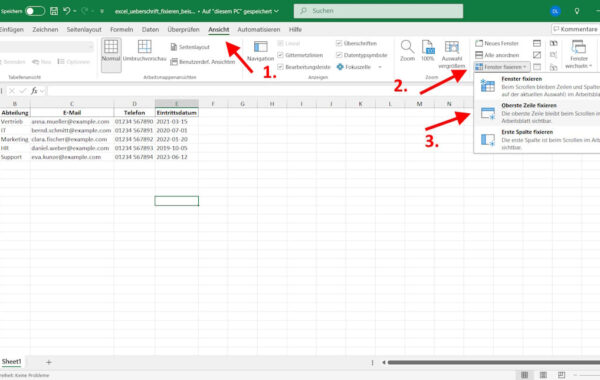This screenshot has width=600, height=380.
Task: Reset zoom to 100%
Action: [x=427, y=51]
